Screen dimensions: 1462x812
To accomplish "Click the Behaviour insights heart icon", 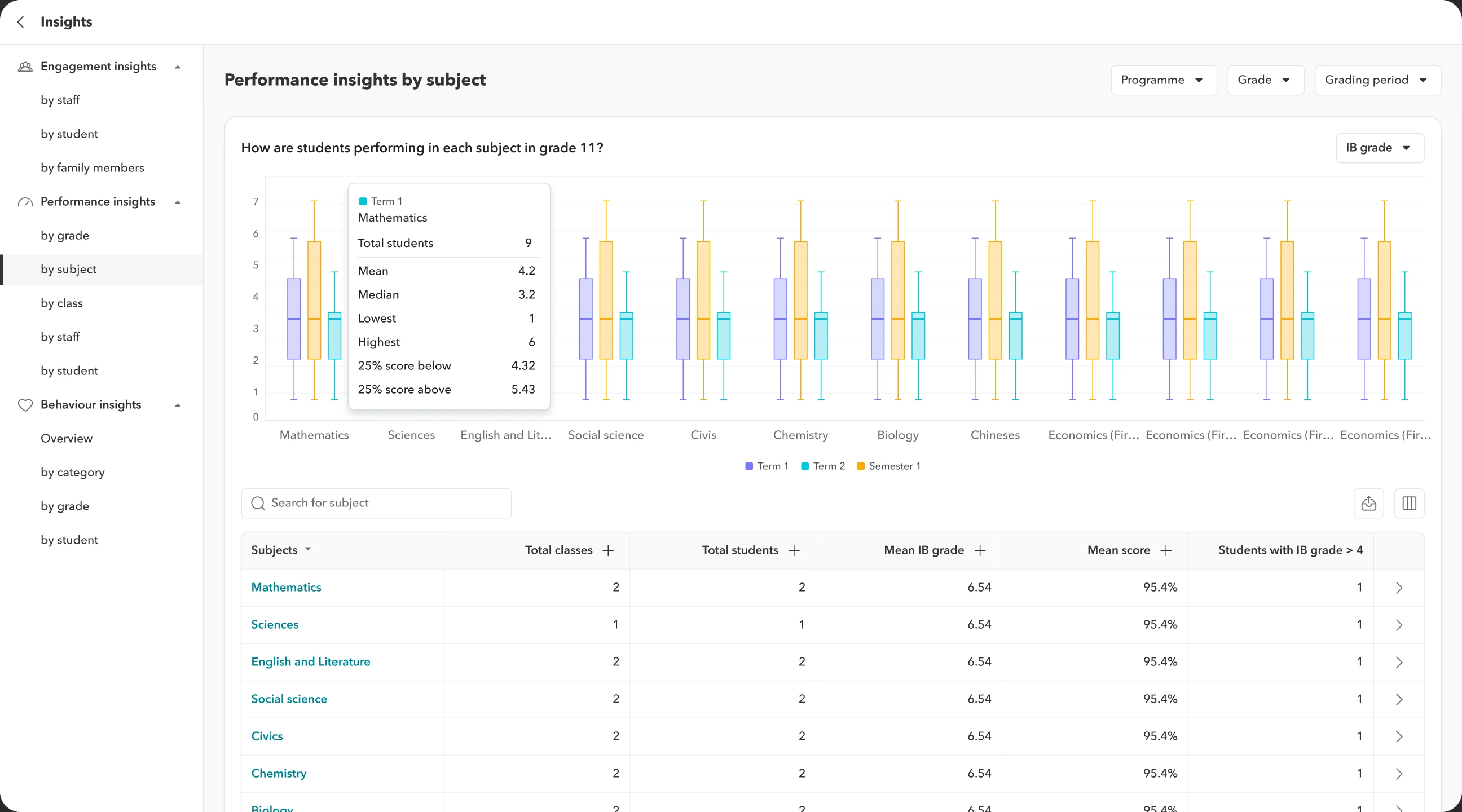I will click(25, 404).
